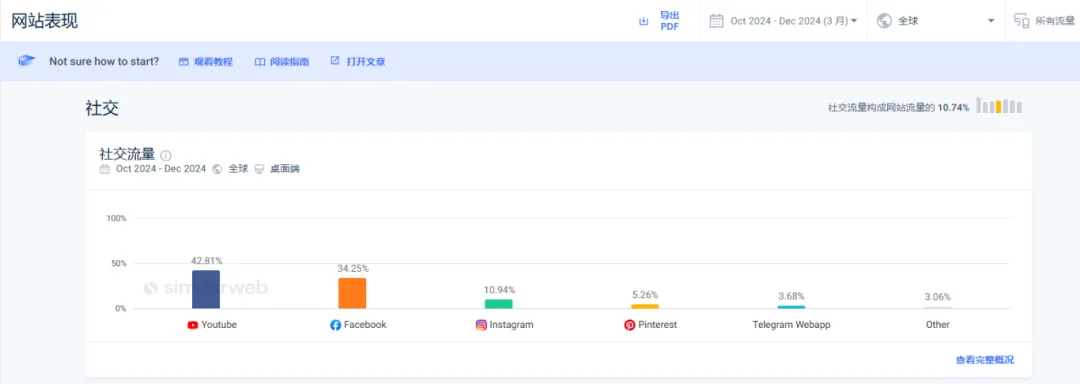The width and height of the screenshot is (1080, 384).
Task: Click the Instagram logo icon
Action: pos(481,325)
